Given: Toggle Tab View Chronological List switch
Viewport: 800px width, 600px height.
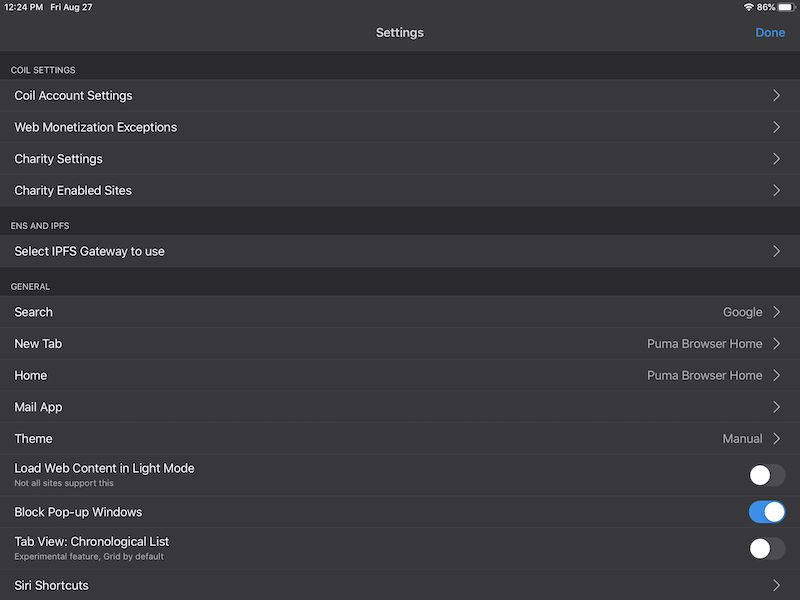Looking at the screenshot, I should 767,548.
